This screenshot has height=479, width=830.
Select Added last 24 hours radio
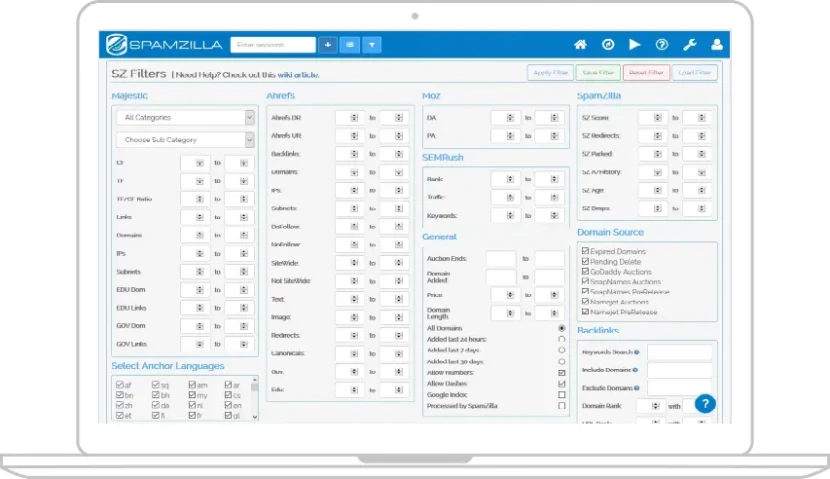tap(562, 339)
